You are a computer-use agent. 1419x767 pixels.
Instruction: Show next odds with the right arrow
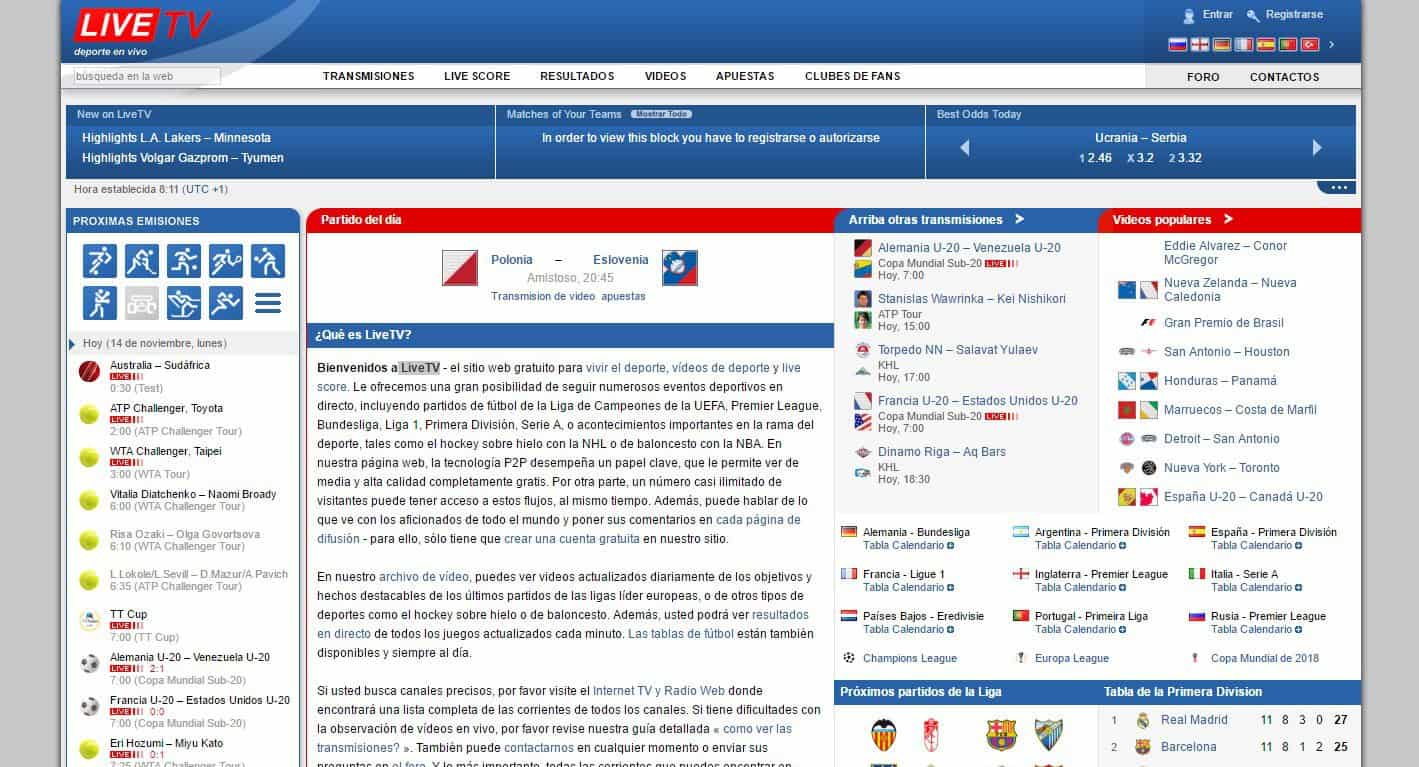(x=1317, y=147)
